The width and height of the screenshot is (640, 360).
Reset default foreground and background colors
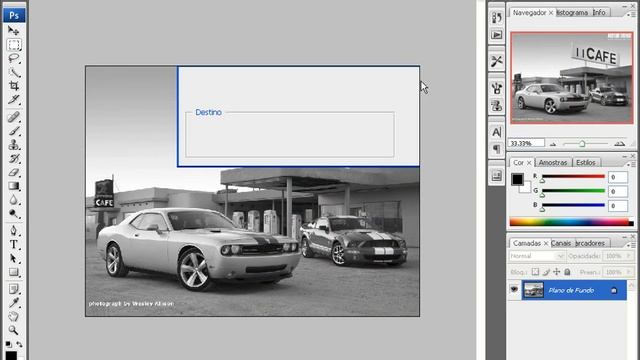click(8, 344)
